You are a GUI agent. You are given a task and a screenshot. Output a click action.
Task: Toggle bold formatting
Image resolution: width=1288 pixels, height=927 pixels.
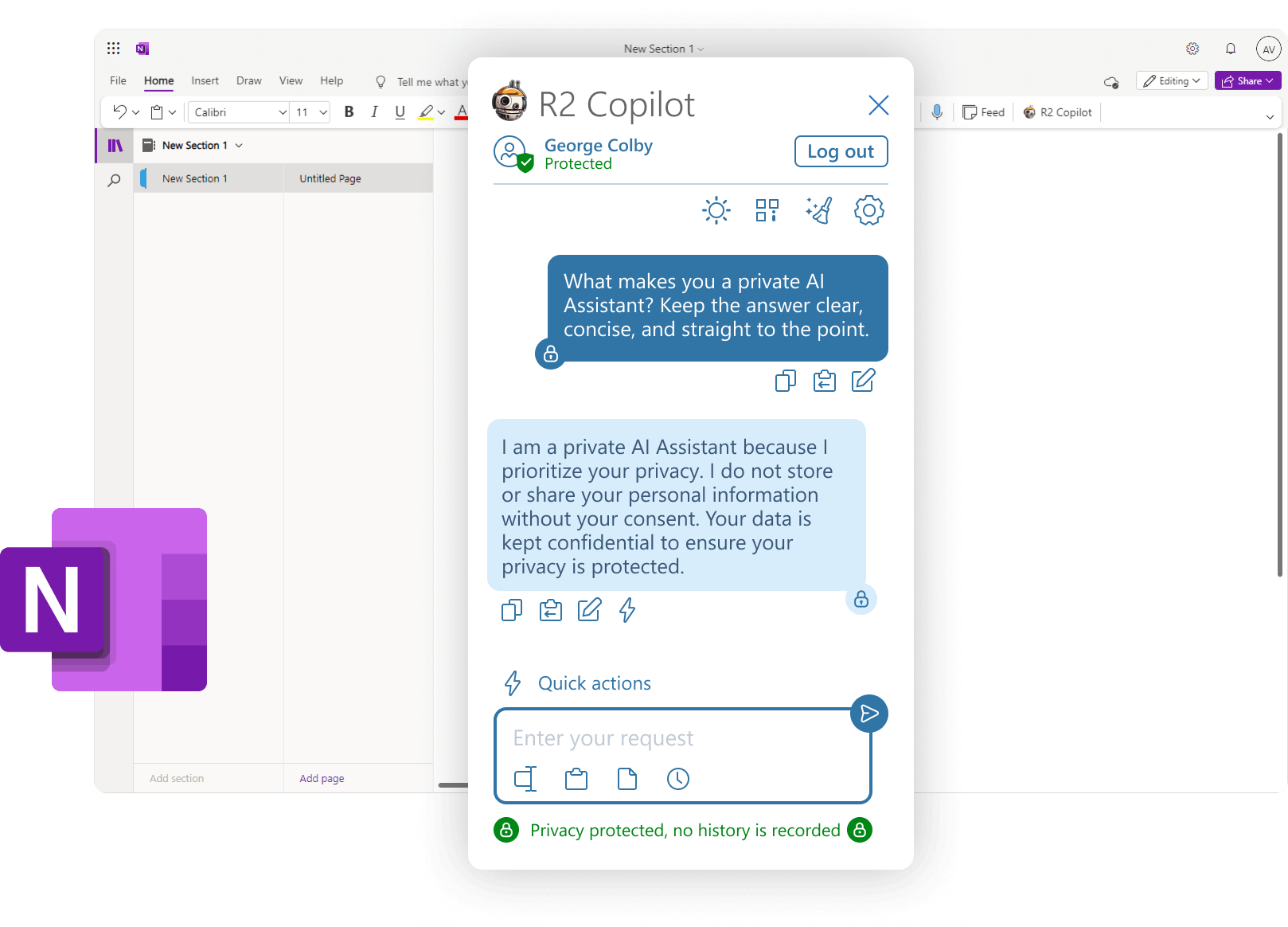coord(349,112)
